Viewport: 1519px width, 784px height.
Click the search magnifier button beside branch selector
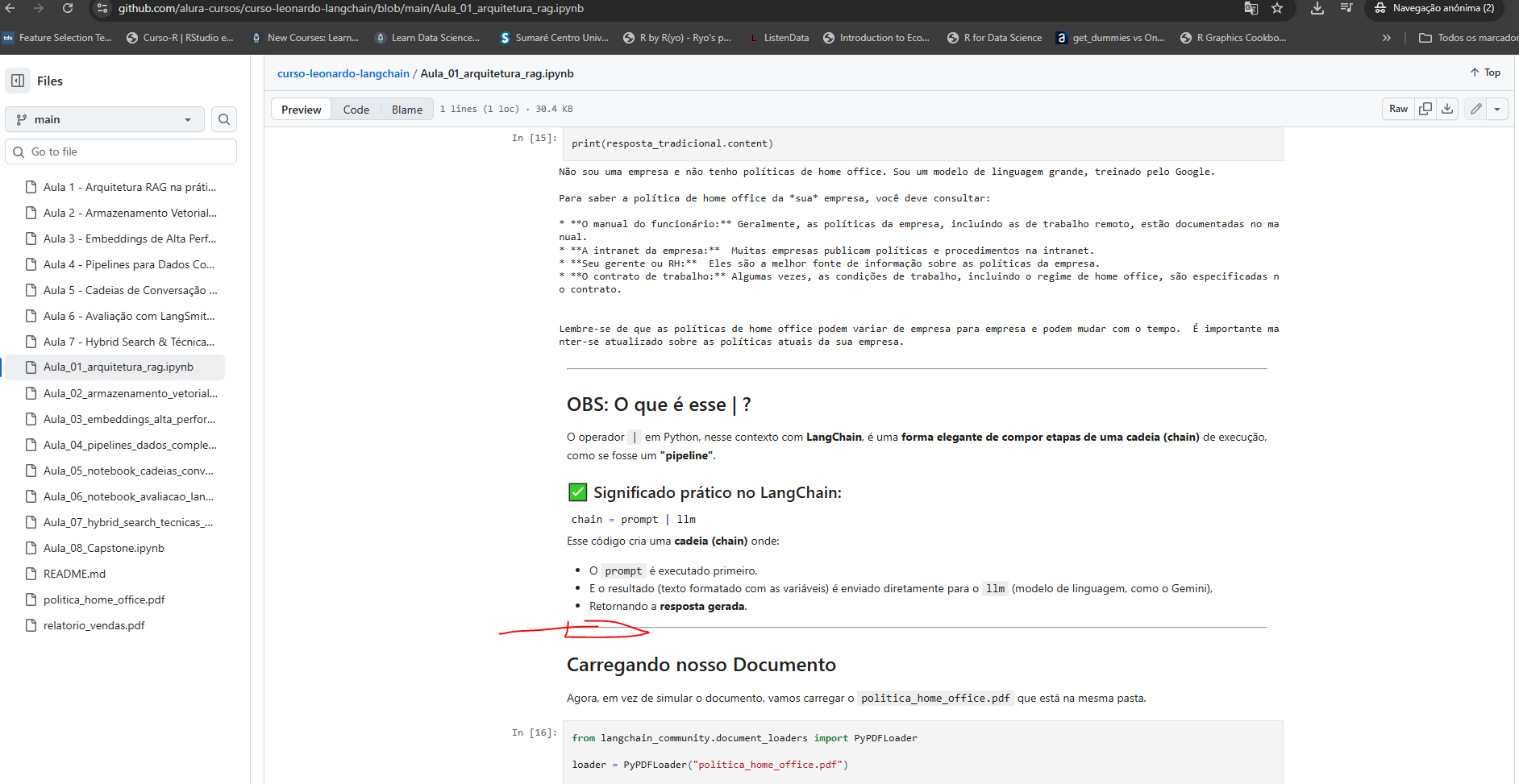(x=224, y=119)
